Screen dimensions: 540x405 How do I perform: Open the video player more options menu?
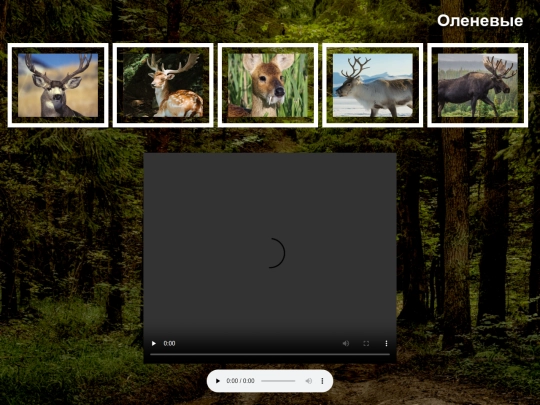(386, 343)
